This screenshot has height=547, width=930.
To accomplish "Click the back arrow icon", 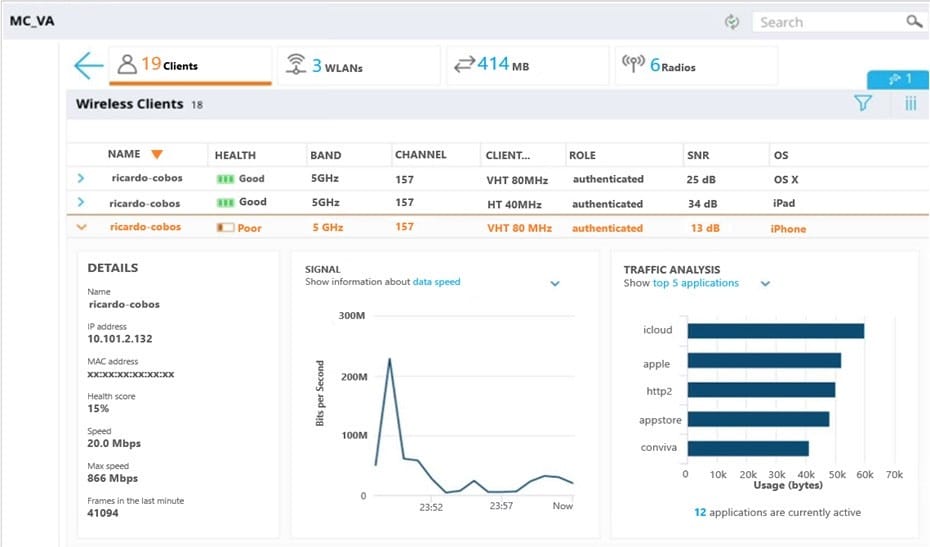I will pyautogui.click(x=88, y=66).
